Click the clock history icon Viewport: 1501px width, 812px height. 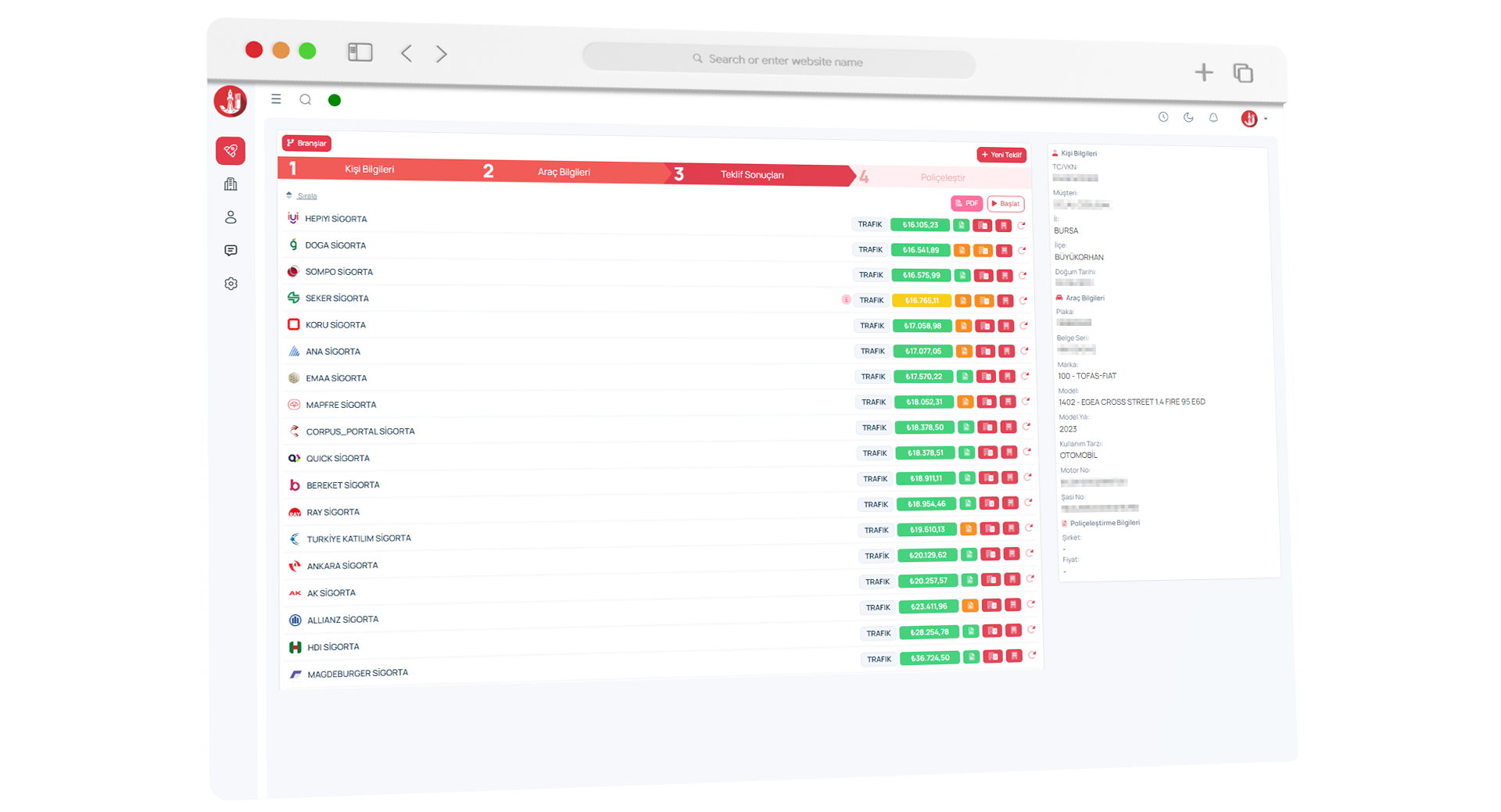pyautogui.click(x=1163, y=117)
